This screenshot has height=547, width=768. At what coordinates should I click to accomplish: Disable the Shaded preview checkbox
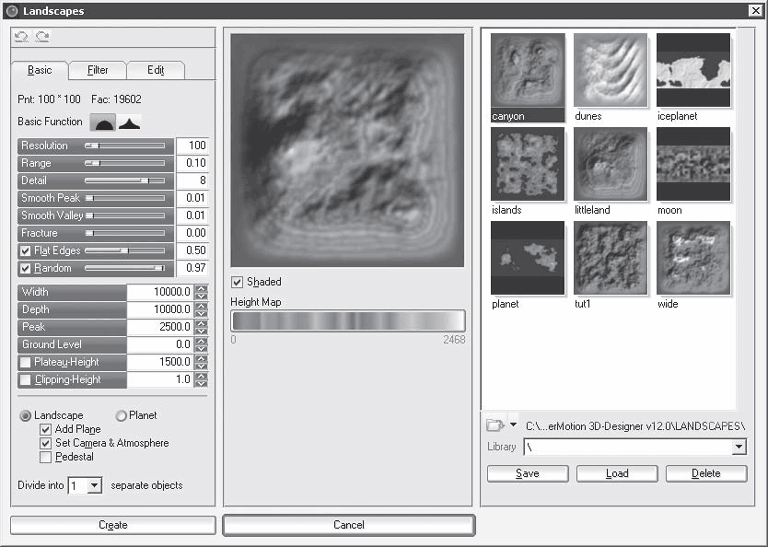(x=237, y=282)
